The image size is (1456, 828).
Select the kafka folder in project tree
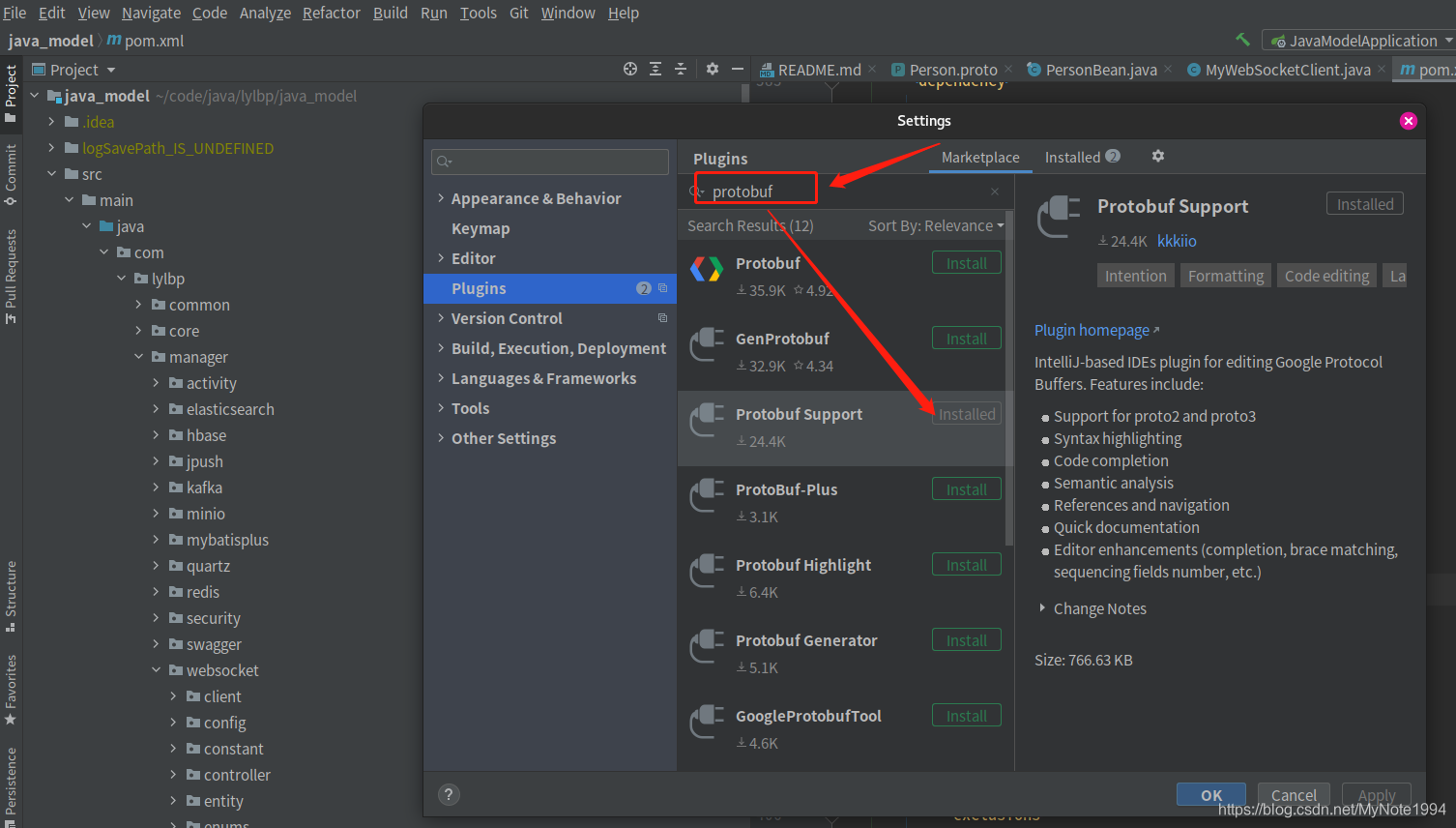point(204,488)
